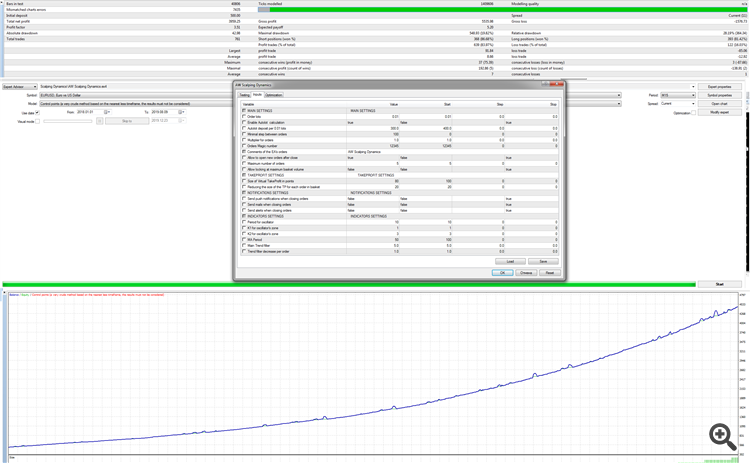Click the Value column header
Viewport: 750px width, 463px height.
coord(373,104)
